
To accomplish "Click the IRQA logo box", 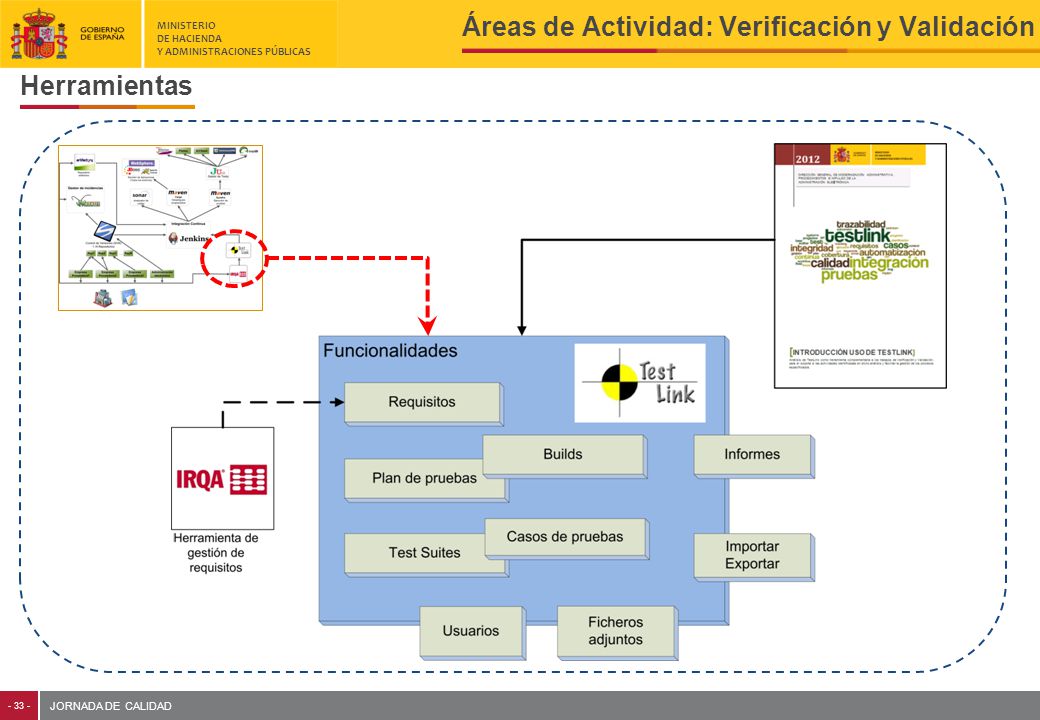I will tap(222, 478).
